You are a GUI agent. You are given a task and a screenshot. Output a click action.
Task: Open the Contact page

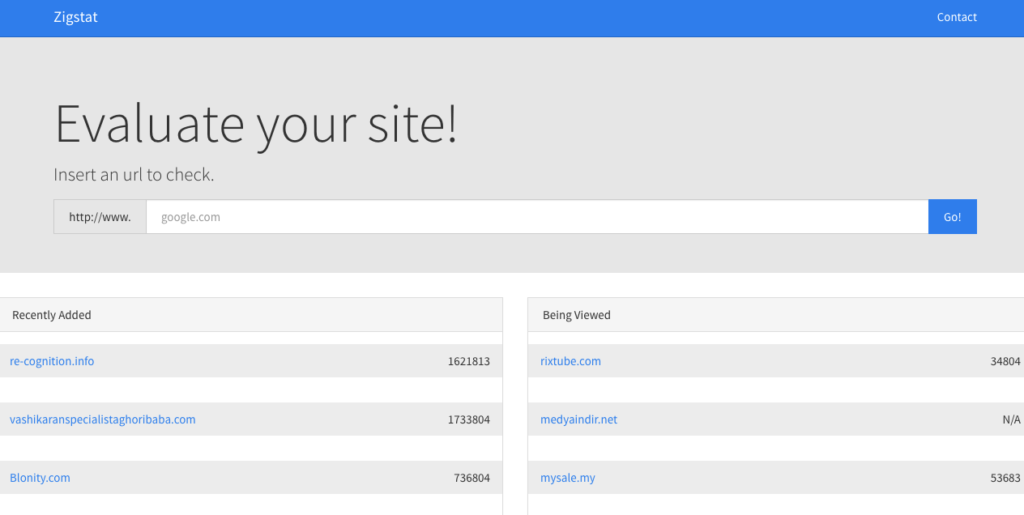point(957,18)
